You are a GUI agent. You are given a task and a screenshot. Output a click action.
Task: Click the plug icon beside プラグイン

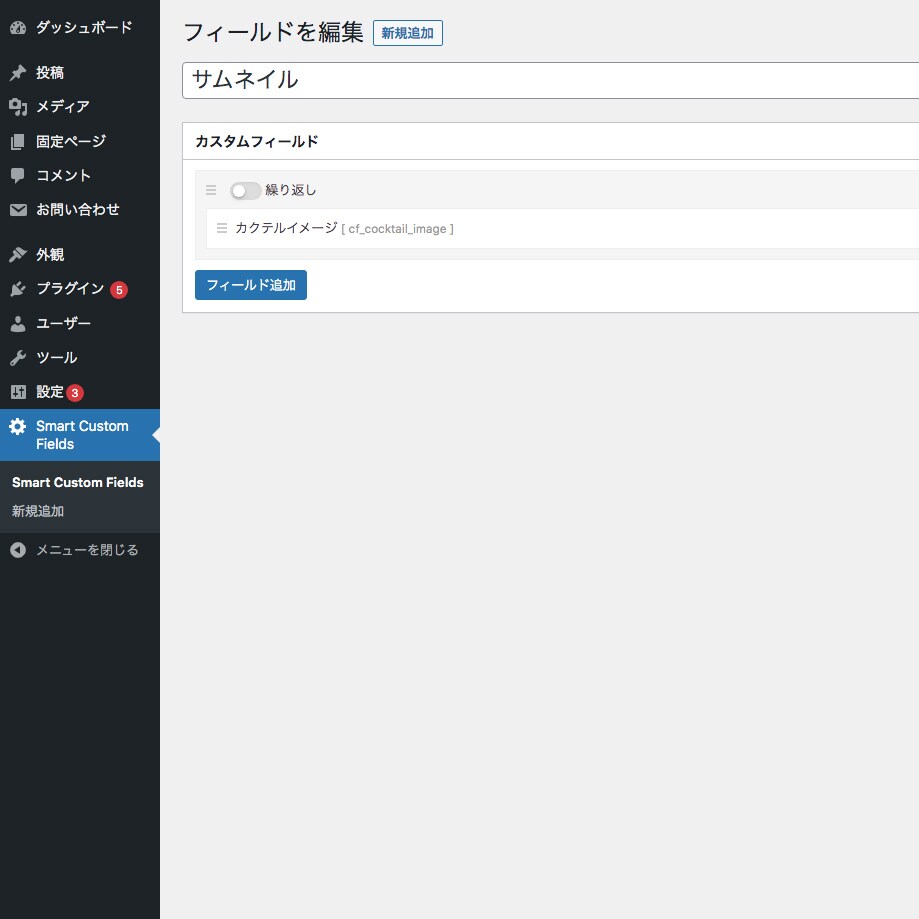(x=18, y=289)
